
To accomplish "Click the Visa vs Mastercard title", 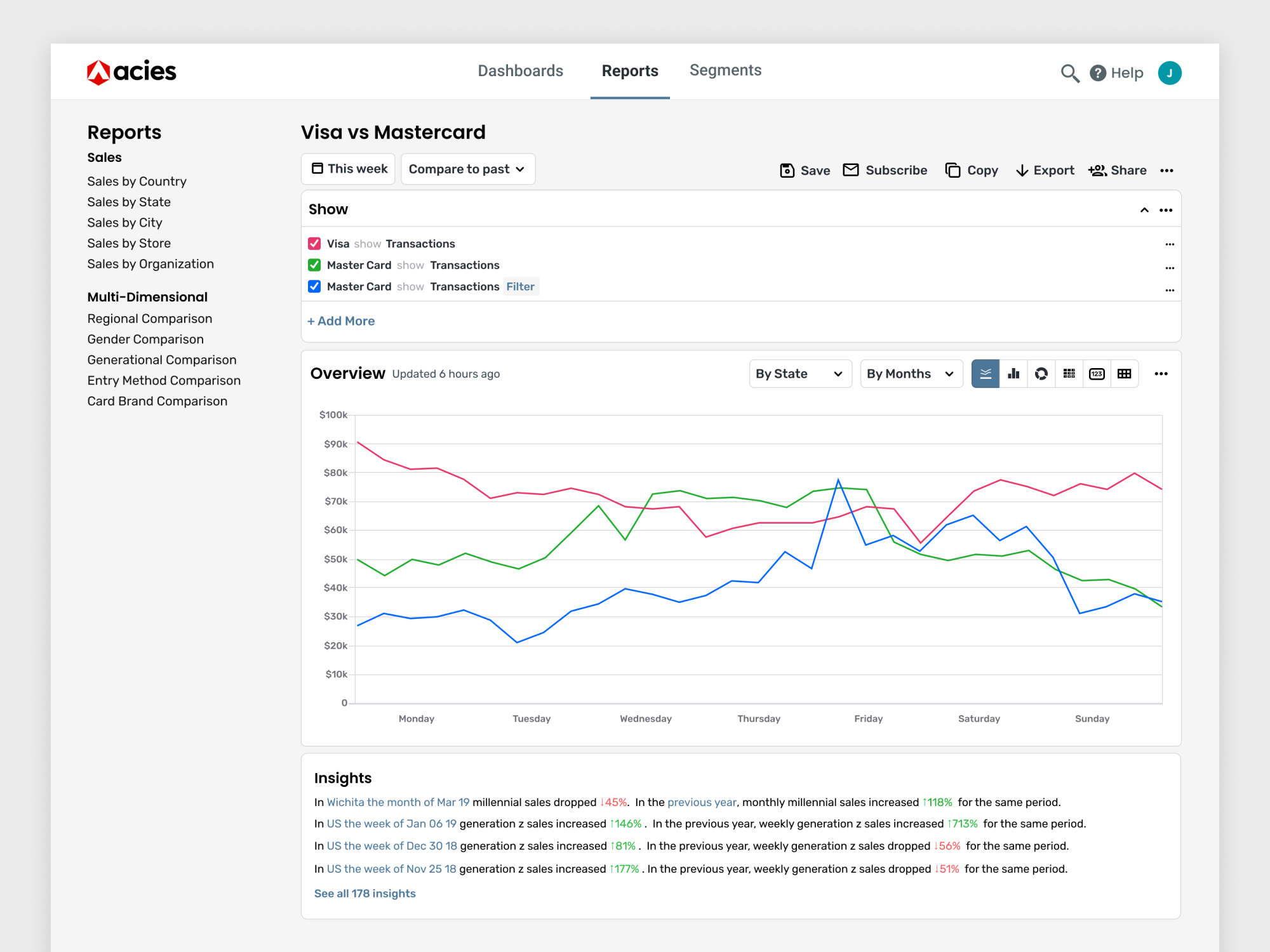I will click(x=393, y=132).
